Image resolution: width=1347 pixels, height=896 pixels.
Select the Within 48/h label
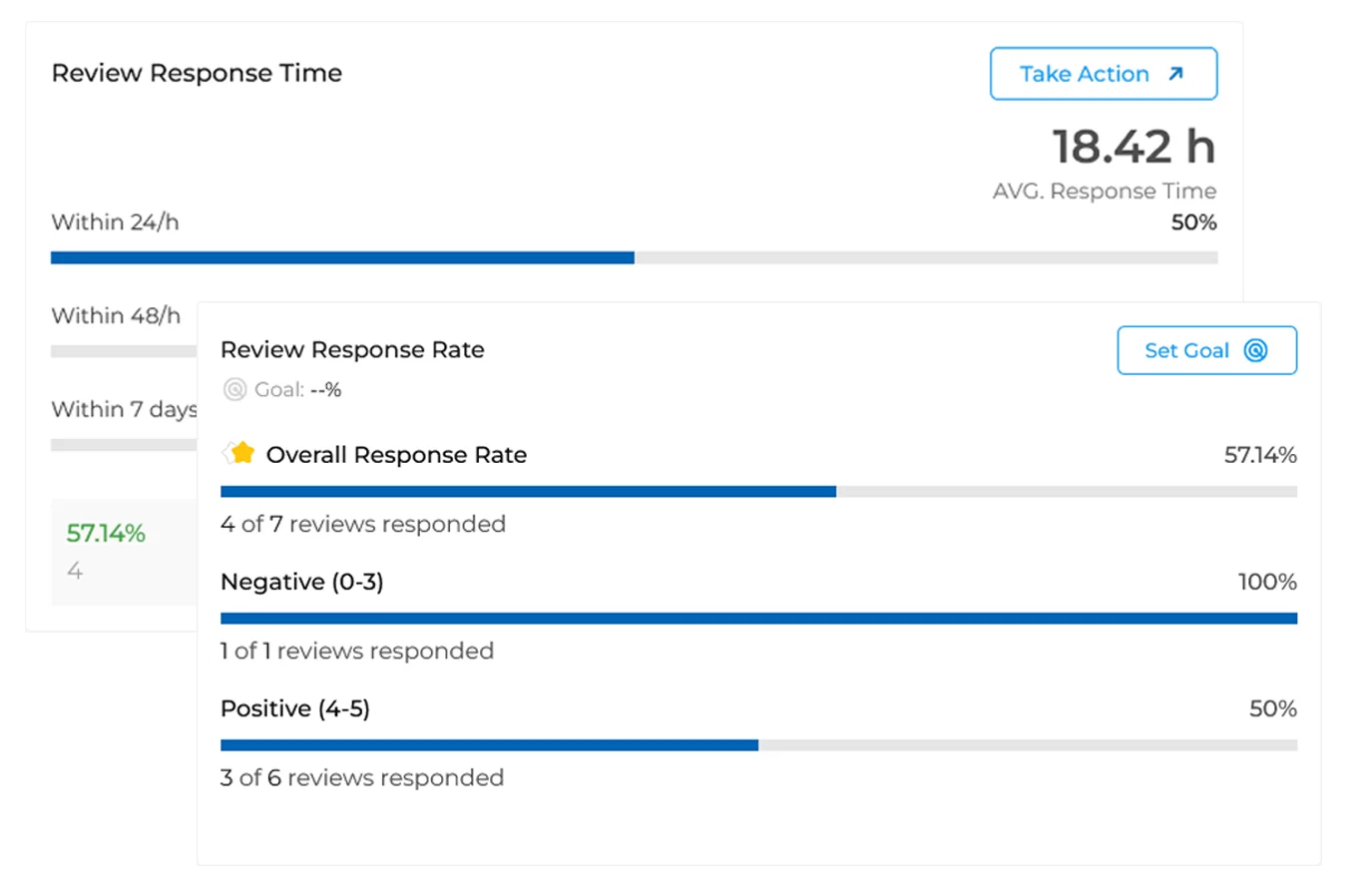click(116, 315)
